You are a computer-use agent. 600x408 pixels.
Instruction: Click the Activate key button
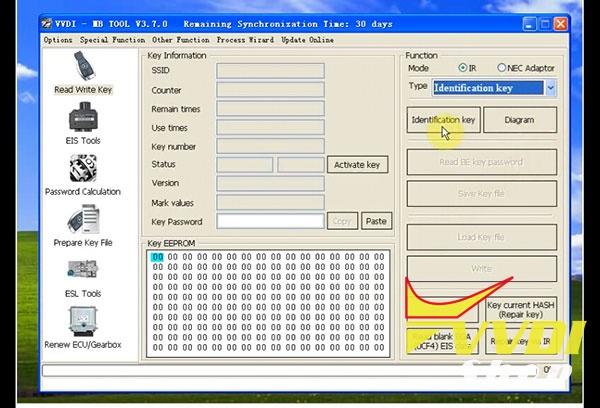pyautogui.click(x=357, y=165)
